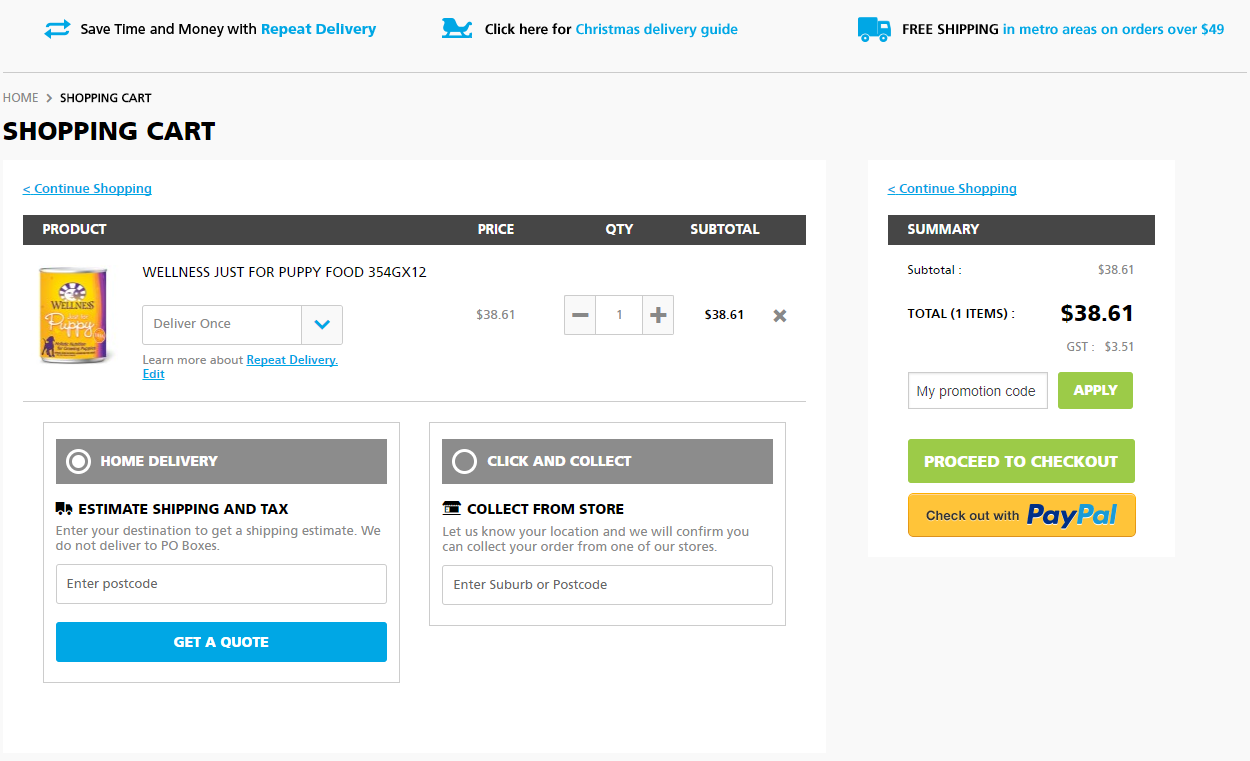Open the Repeat Delivery learn more link
This screenshot has width=1250, height=761.
coord(292,360)
